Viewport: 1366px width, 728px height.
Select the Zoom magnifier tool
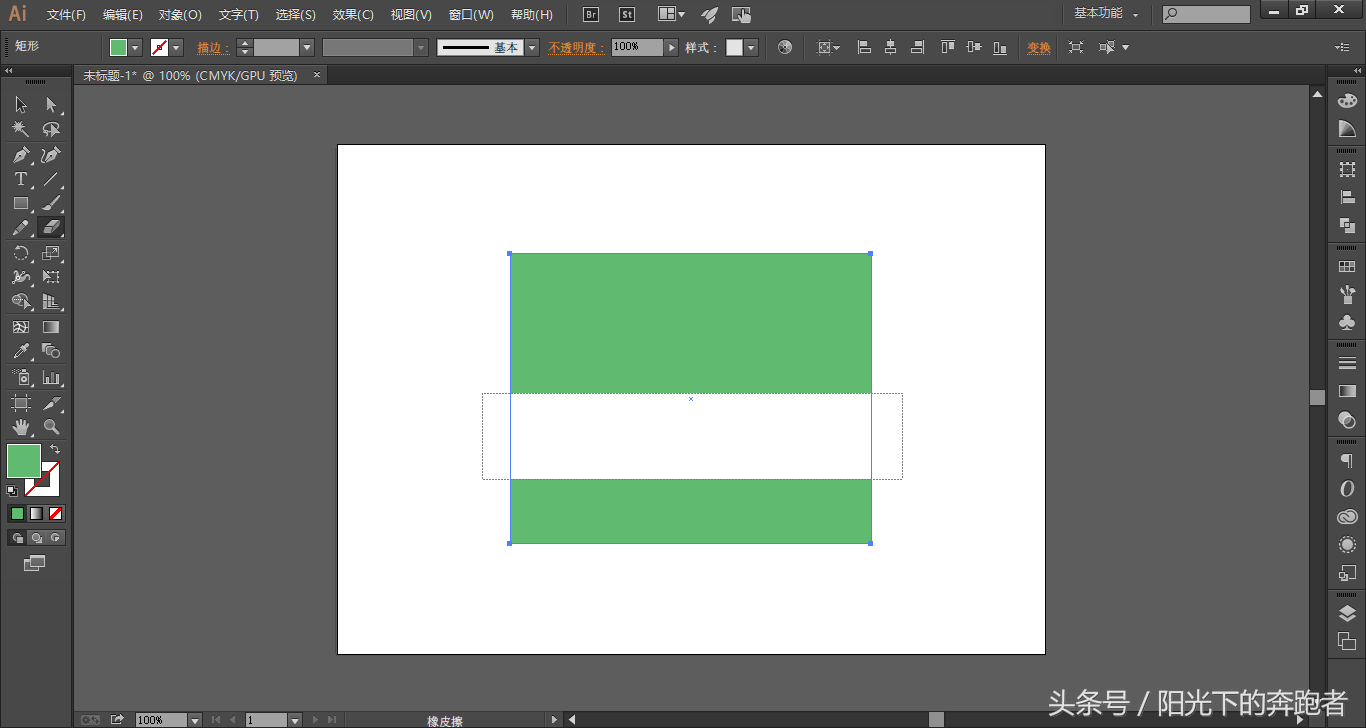[51, 427]
